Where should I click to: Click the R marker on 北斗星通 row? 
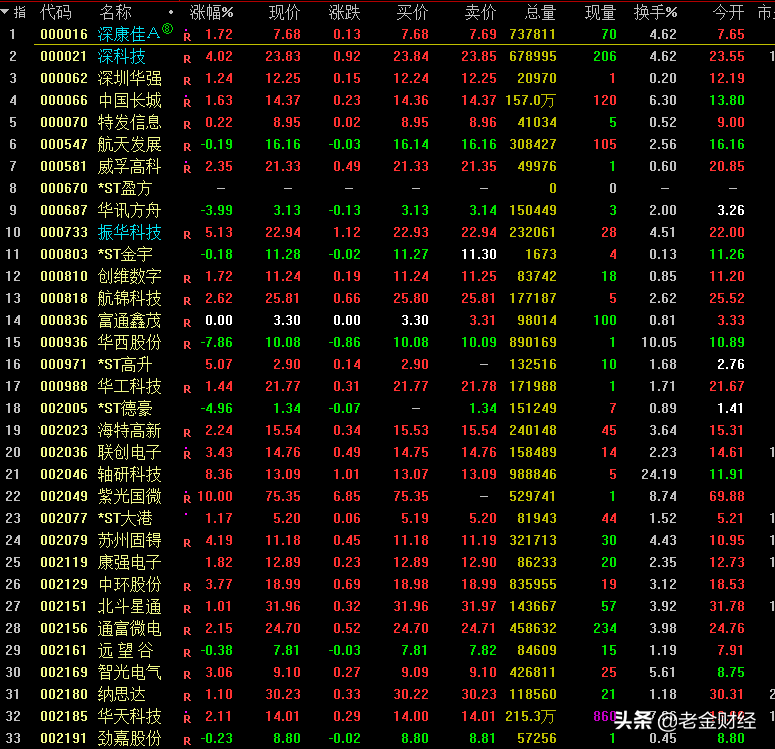pyautogui.click(x=187, y=609)
